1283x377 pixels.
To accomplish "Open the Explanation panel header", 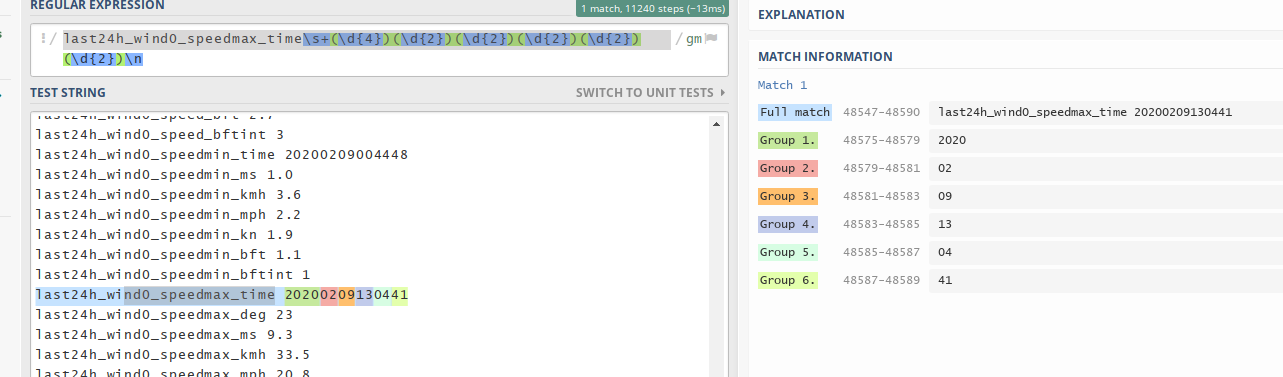I will tap(801, 14).
